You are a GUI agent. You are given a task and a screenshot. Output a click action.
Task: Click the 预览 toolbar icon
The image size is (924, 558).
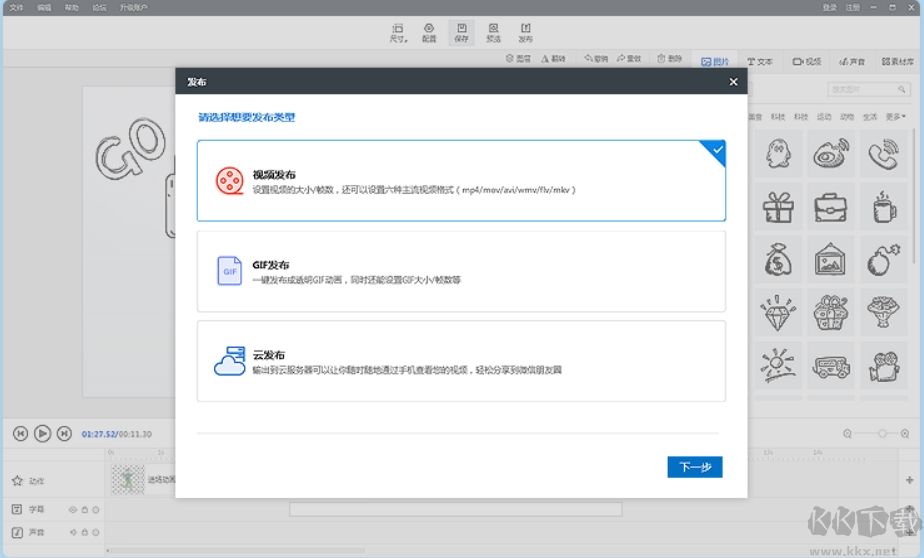pyautogui.click(x=493, y=33)
